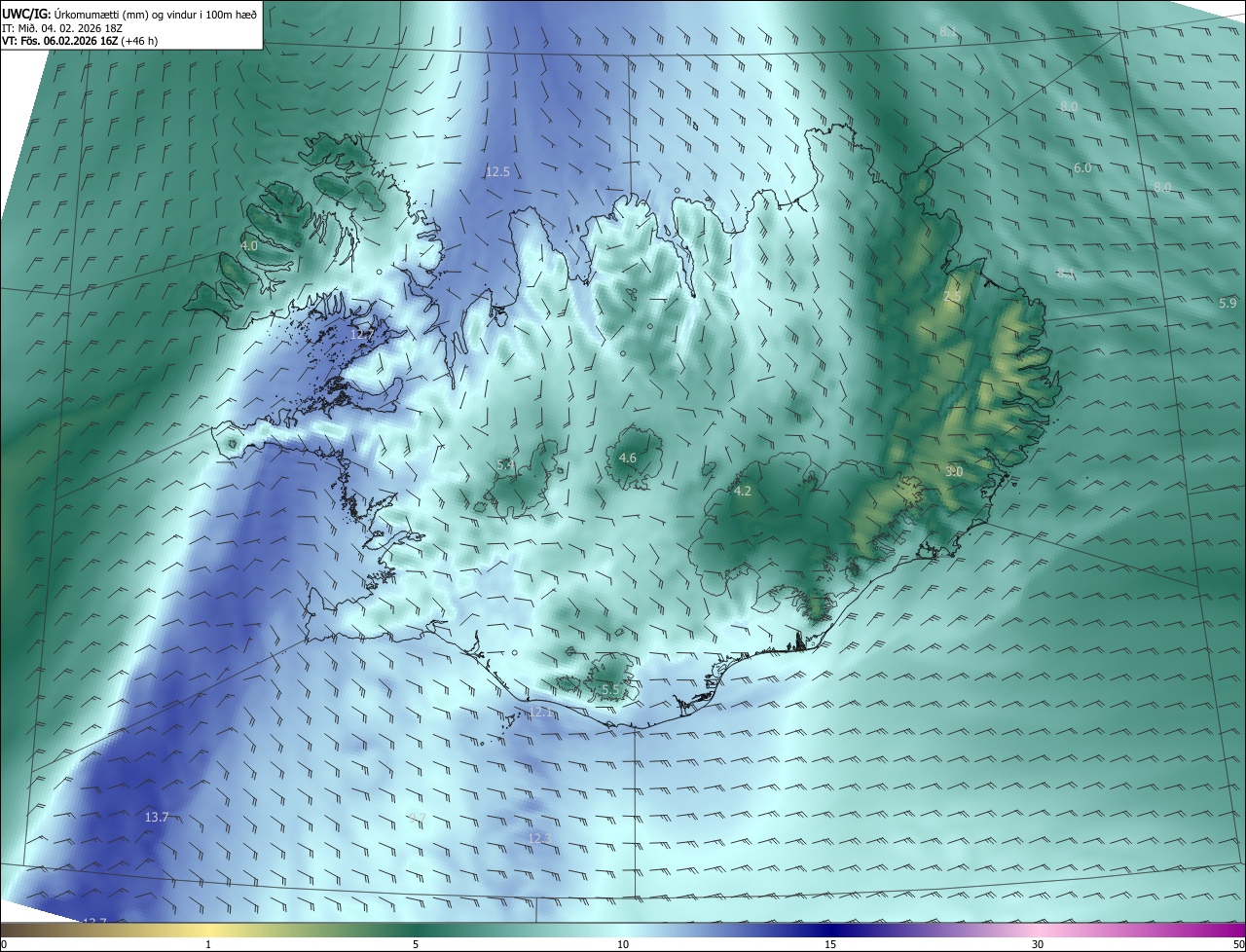Screen dimensions: 1246x952
Task: Click the 12.3 value label on the map
Action: coord(539,837)
